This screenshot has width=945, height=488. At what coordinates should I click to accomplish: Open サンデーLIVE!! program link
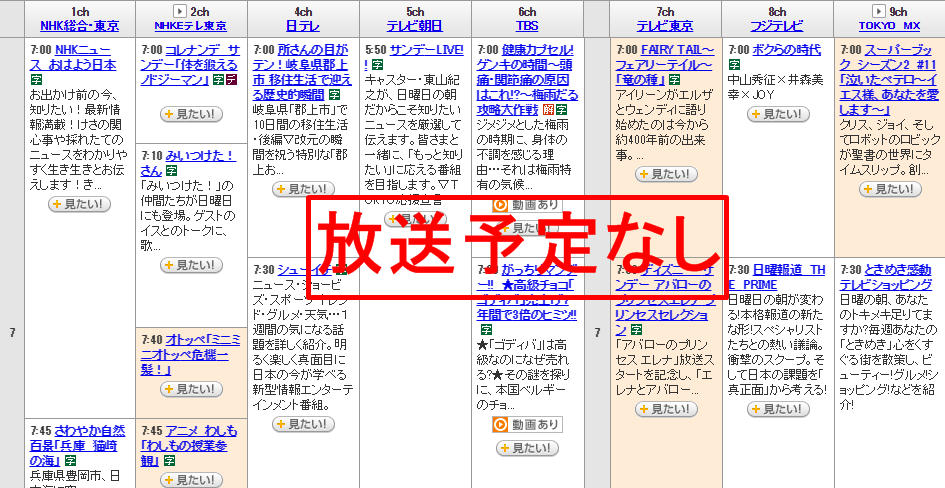[414, 57]
